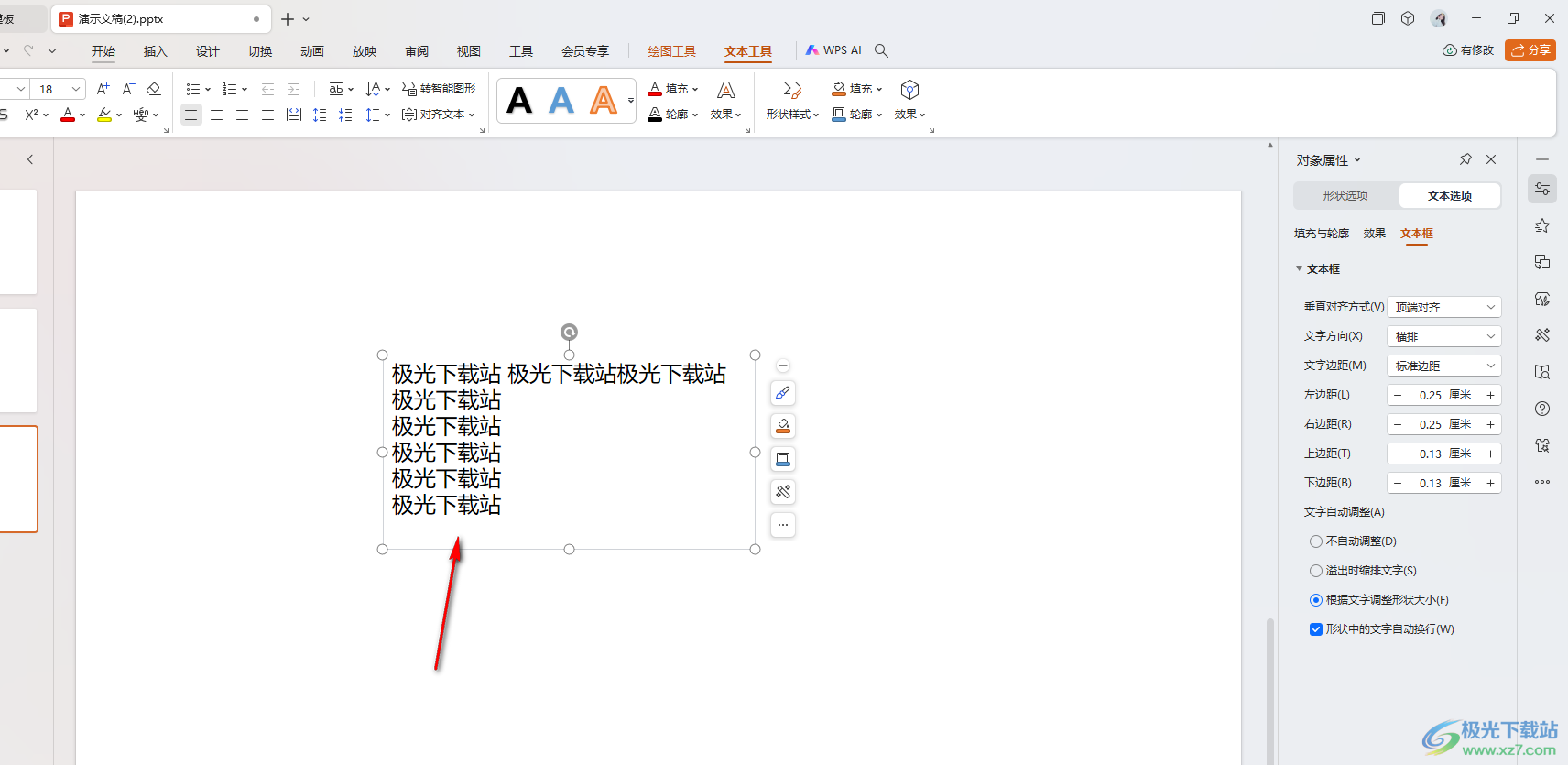Click Convert to Smart Graphic (转智能图形)
The height and width of the screenshot is (765, 1568).
pos(439,89)
